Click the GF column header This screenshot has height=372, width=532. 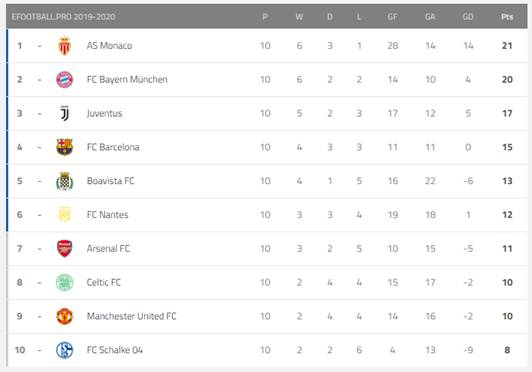(x=393, y=17)
